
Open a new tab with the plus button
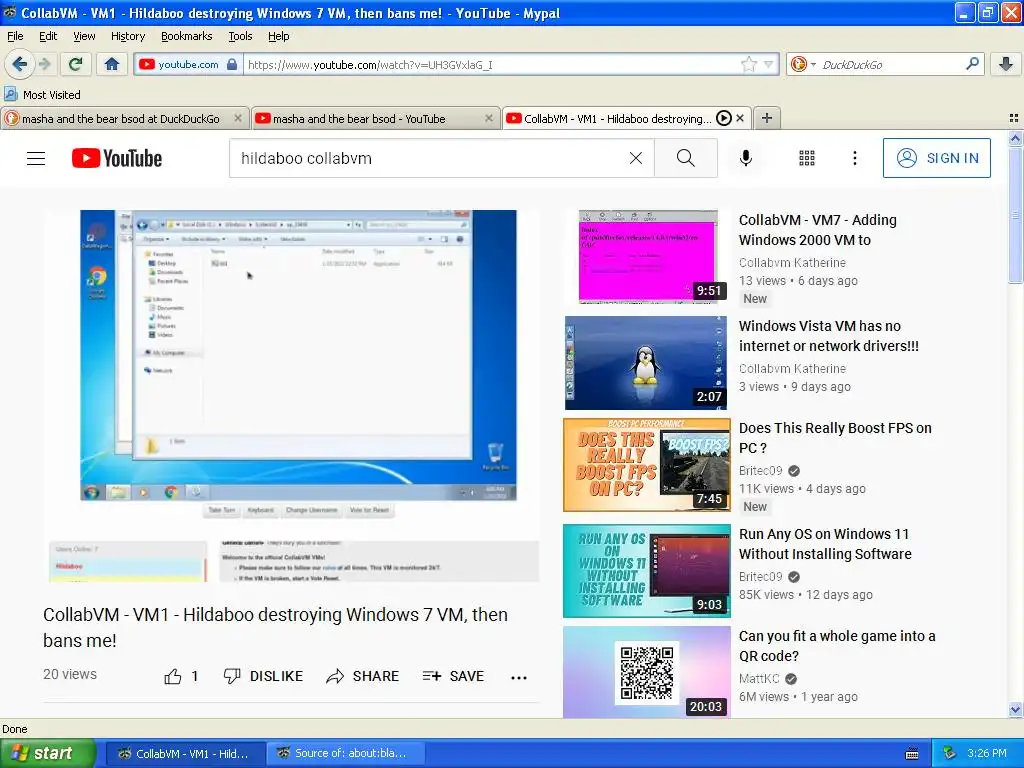tap(767, 118)
